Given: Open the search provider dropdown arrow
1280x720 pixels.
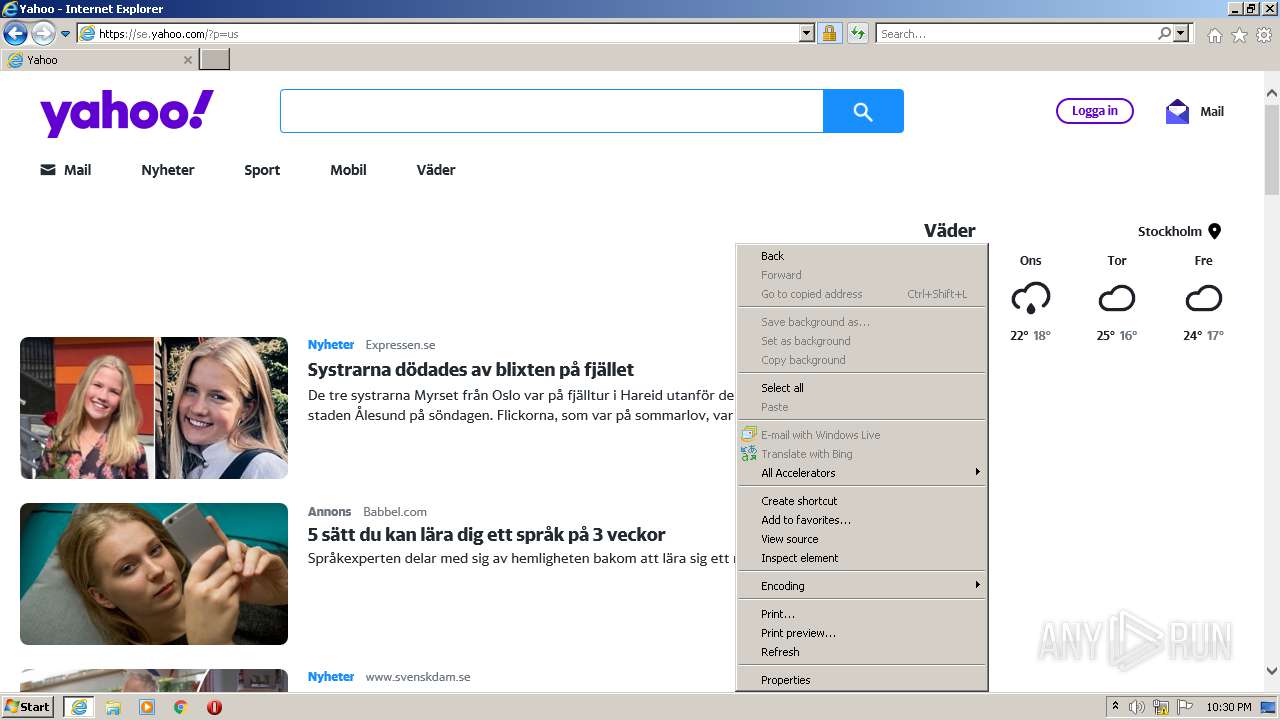Looking at the screenshot, I should click(1181, 33).
